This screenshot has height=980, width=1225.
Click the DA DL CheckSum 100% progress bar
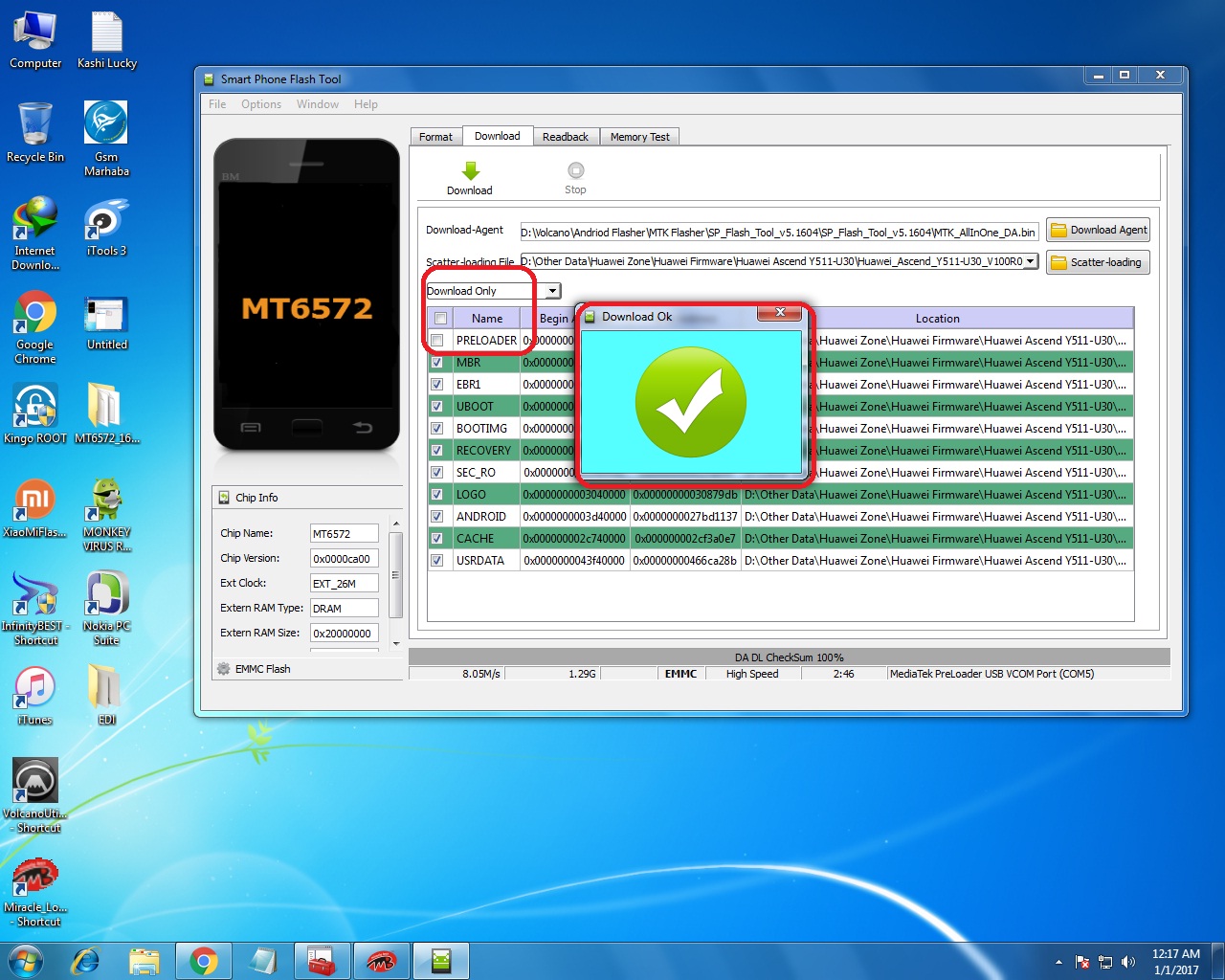point(789,657)
